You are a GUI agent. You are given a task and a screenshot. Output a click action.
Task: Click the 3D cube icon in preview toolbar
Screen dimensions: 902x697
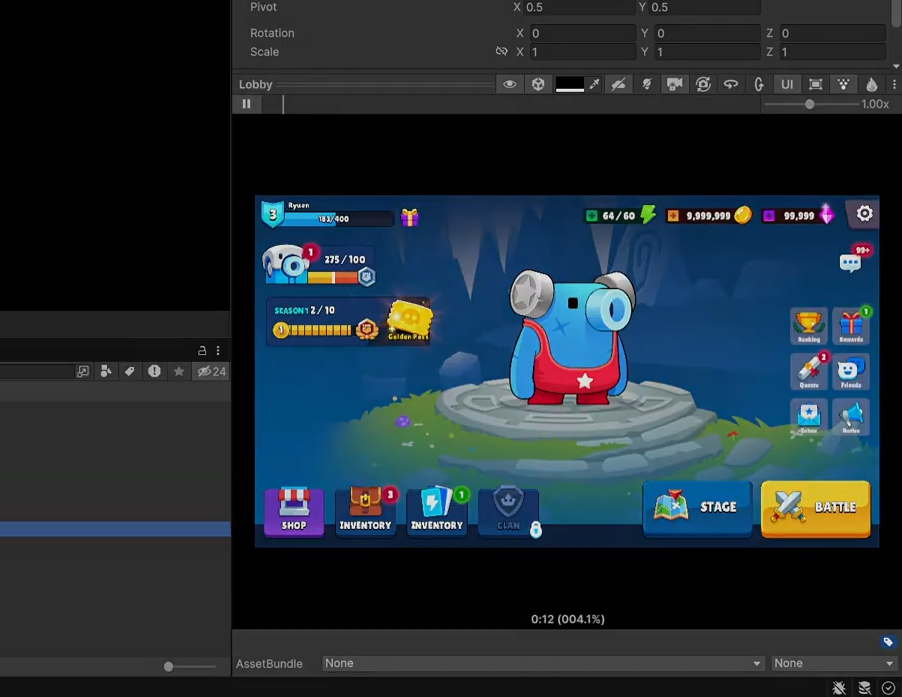pyautogui.click(x=538, y=85)
